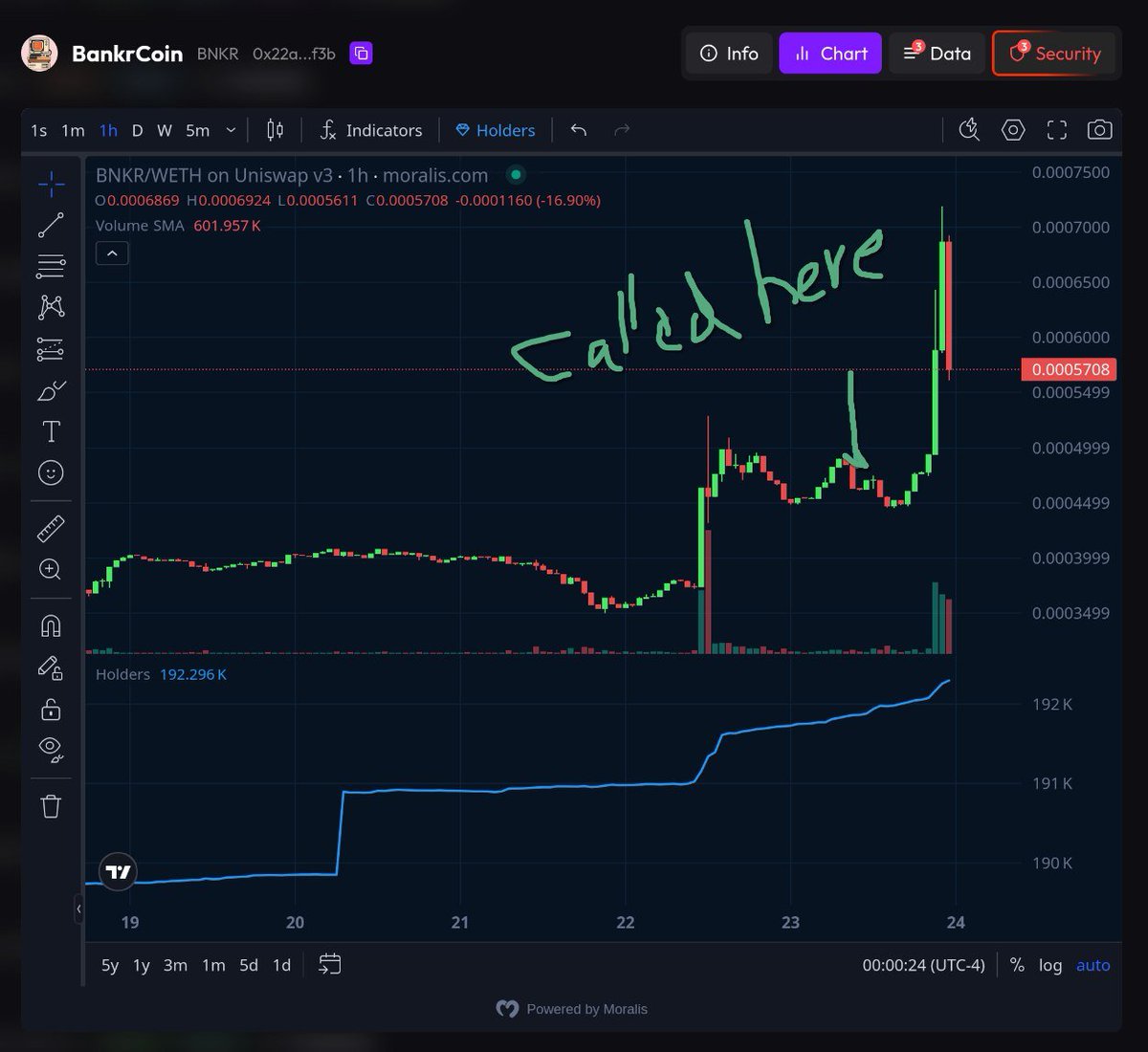This screenshot has width=1148, height=1052.
Task: Toggle auto scale mode
Action: point(1093,965)
